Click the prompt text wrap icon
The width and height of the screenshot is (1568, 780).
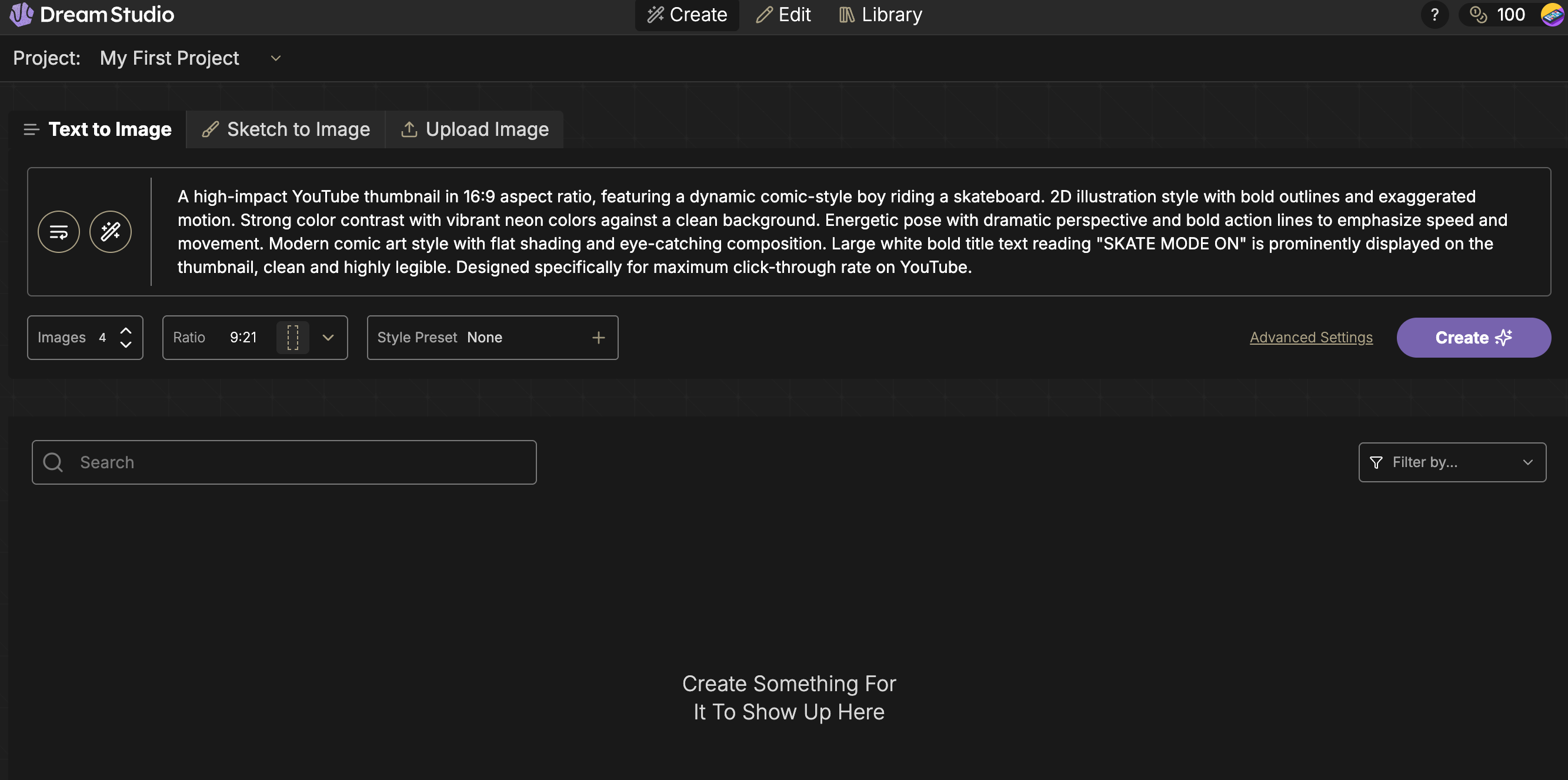pyautogui.click(x=58, y=231)
